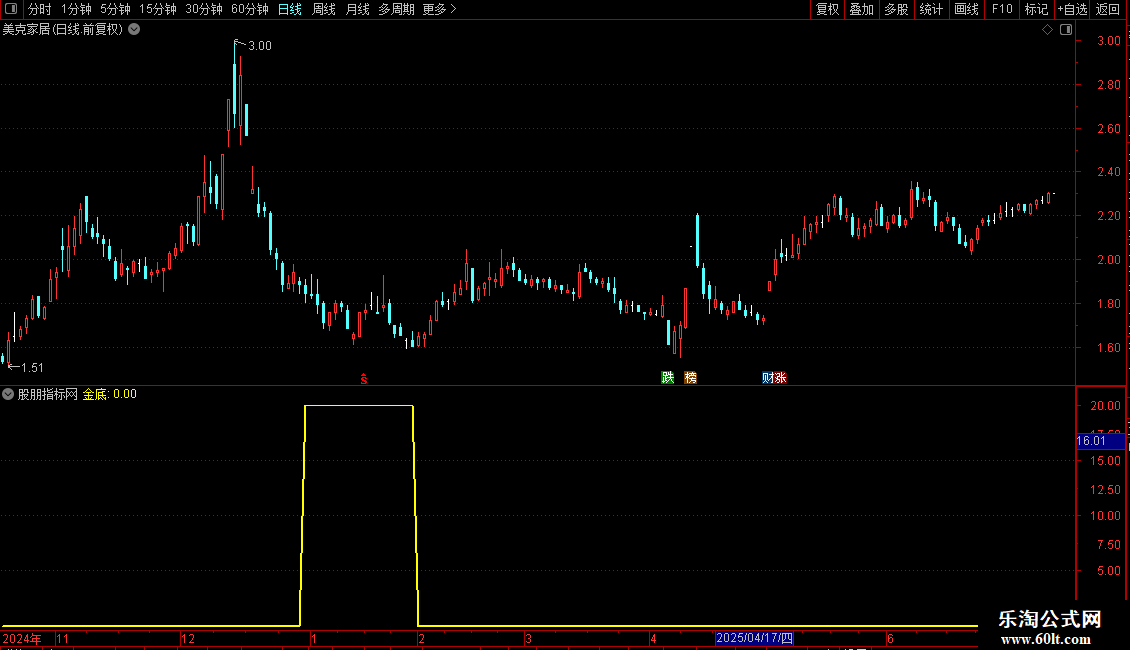The image size is (1130, 650).
Task: Click the 3.00 high price label
Action: pyautogui.click(x=259, y=46)
